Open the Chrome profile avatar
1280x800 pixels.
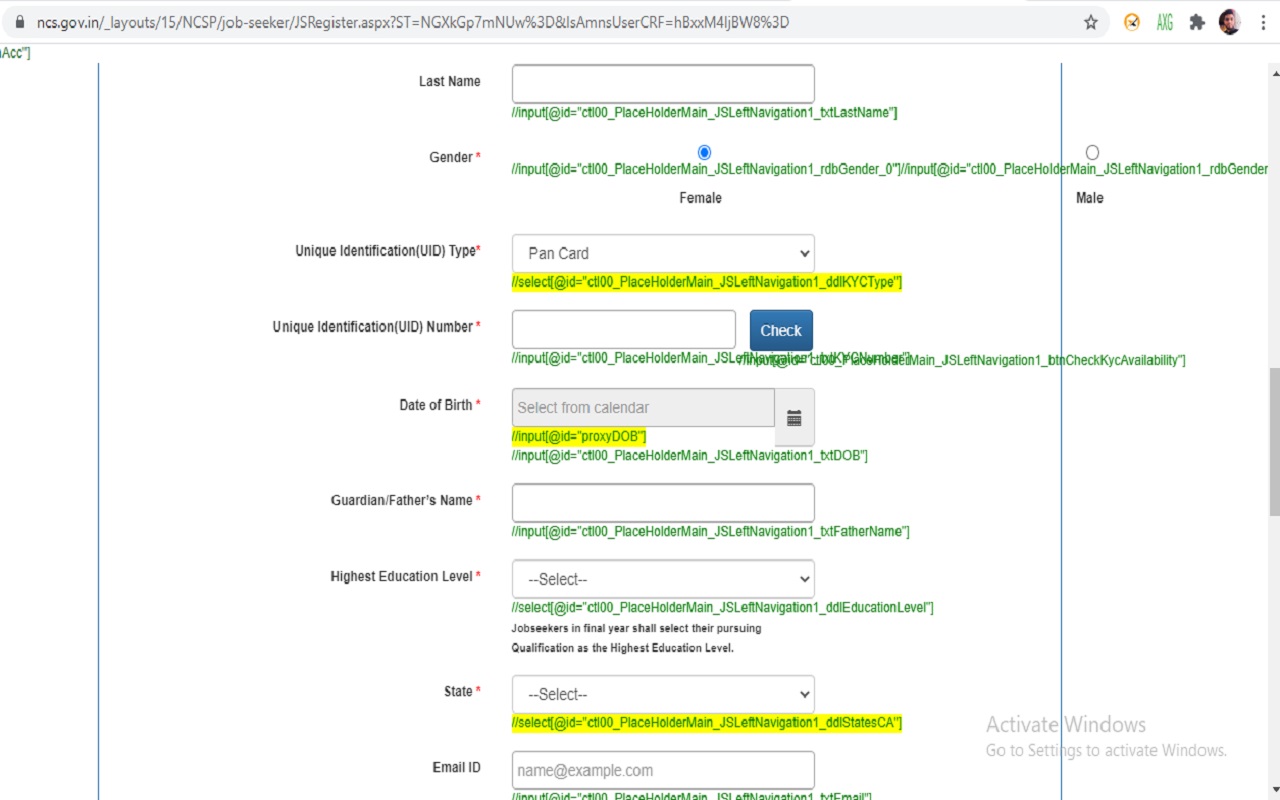pyautogui.click(x=1230, y=22)
